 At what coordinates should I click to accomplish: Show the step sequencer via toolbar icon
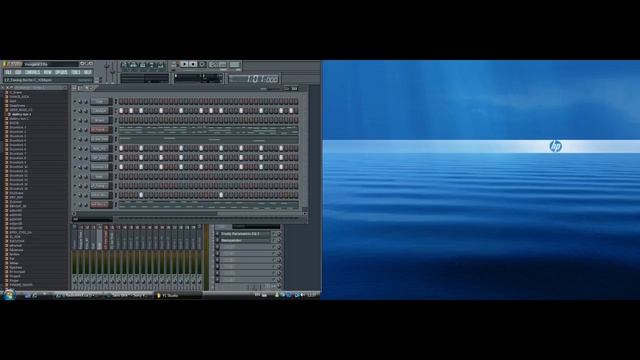click(x=133, y=64)
